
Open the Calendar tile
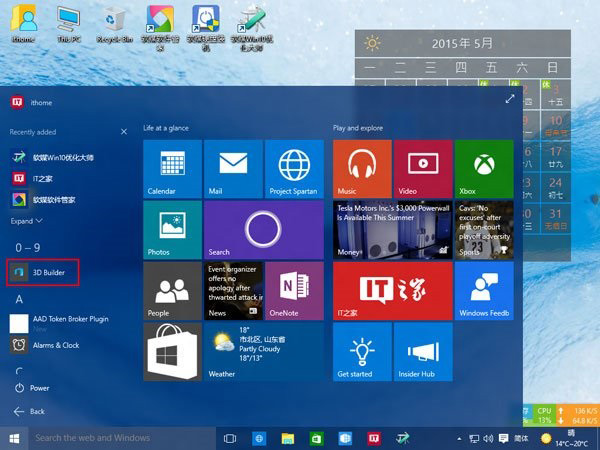pos(172,168)
